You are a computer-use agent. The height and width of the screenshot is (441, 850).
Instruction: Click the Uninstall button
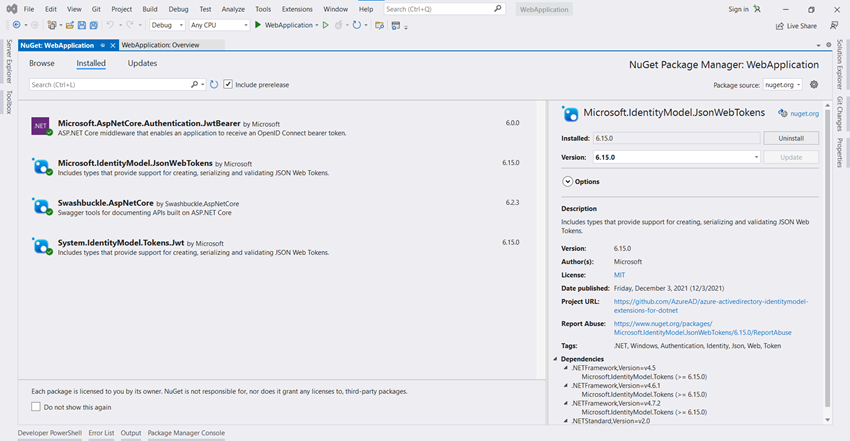[x=791, y=138]
